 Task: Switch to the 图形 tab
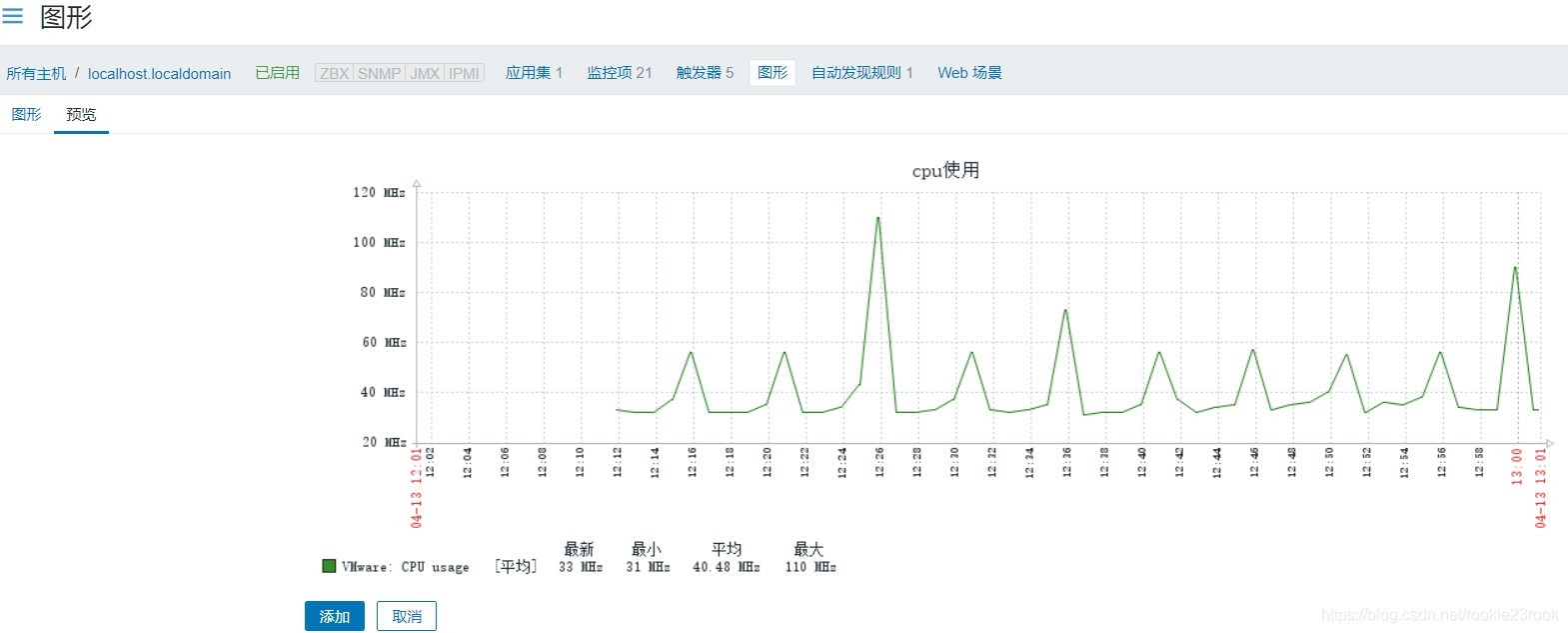[x=27, y=114]
